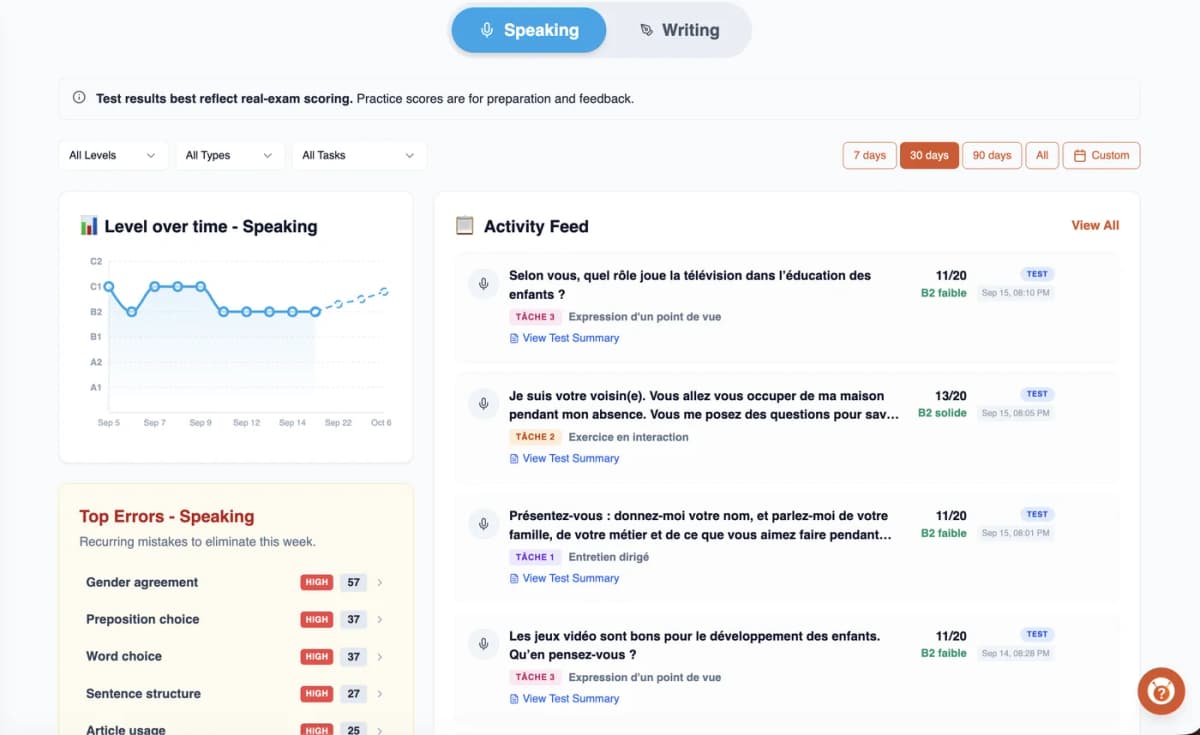Click document icon beside télévision View Test Summary
The height and width of the screenshot is (735, 1200).
coord(514,338)
